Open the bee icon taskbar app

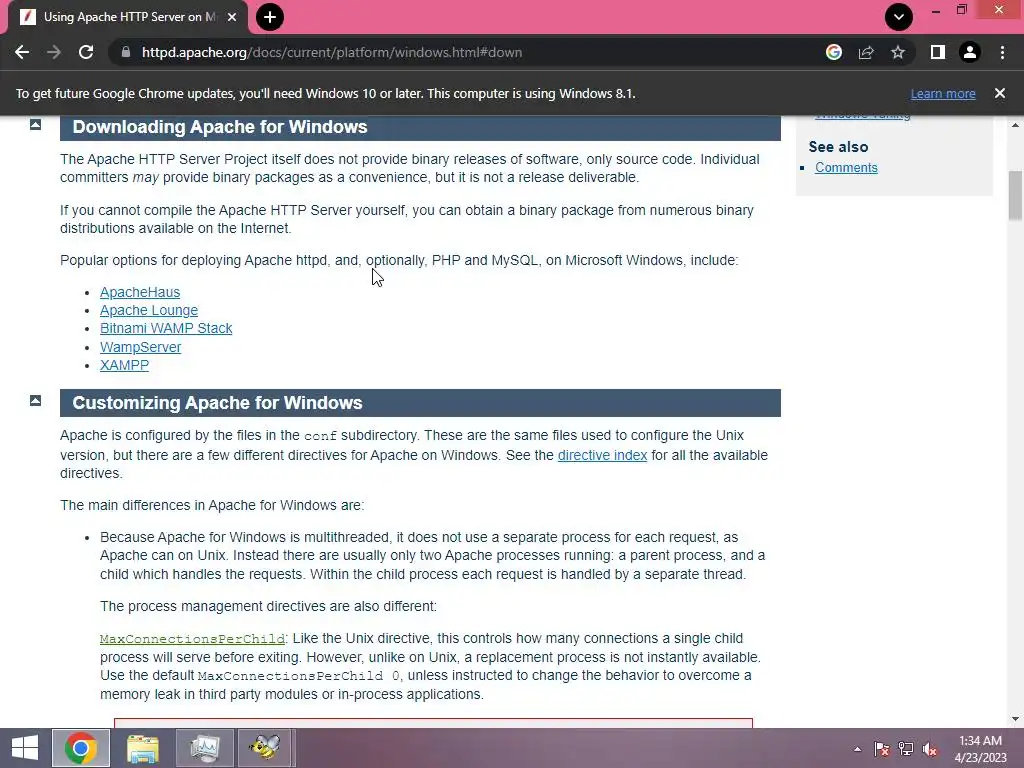(266, 748)
